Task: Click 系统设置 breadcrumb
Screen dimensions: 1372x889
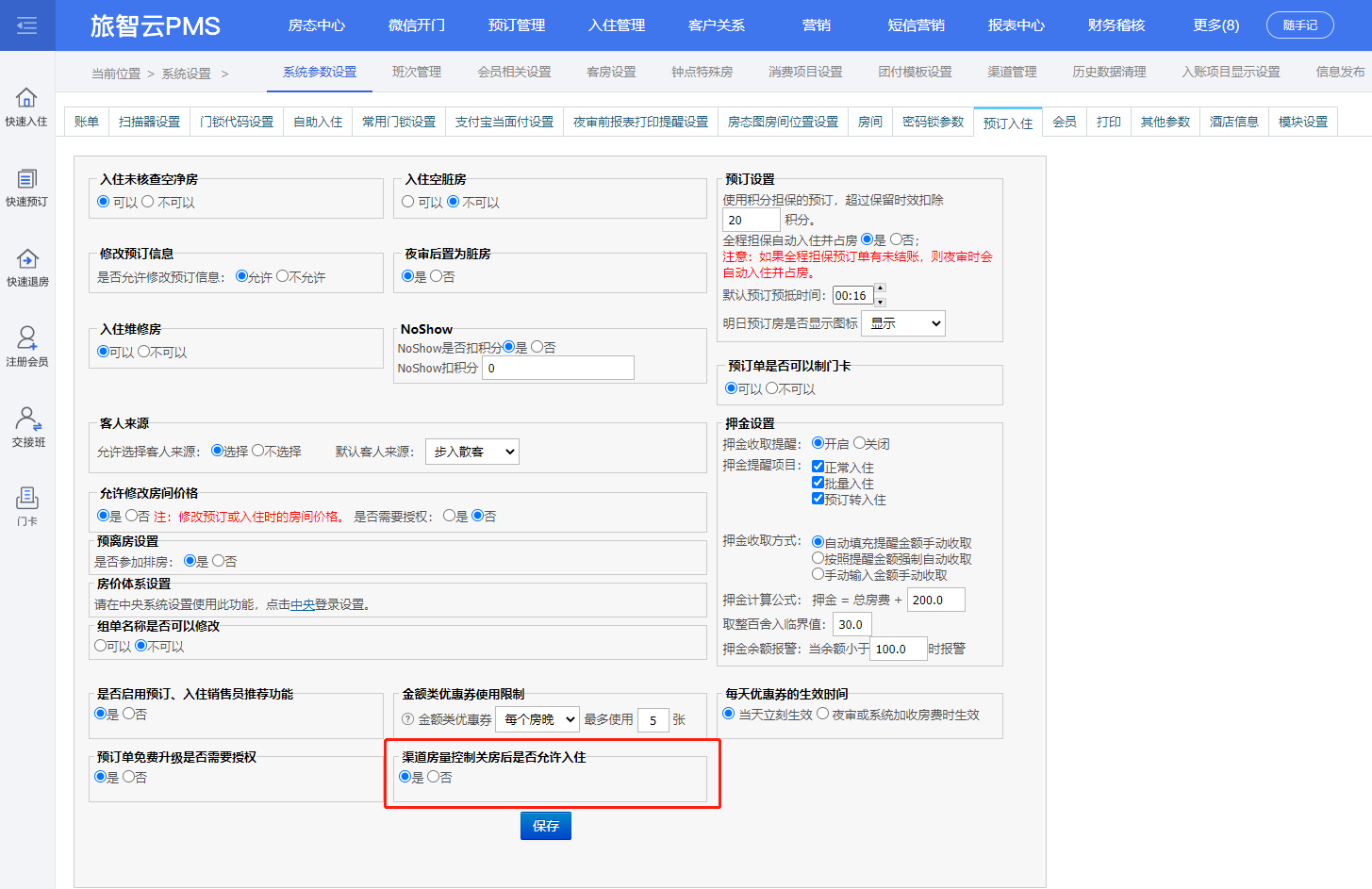Action: (186, 74)
